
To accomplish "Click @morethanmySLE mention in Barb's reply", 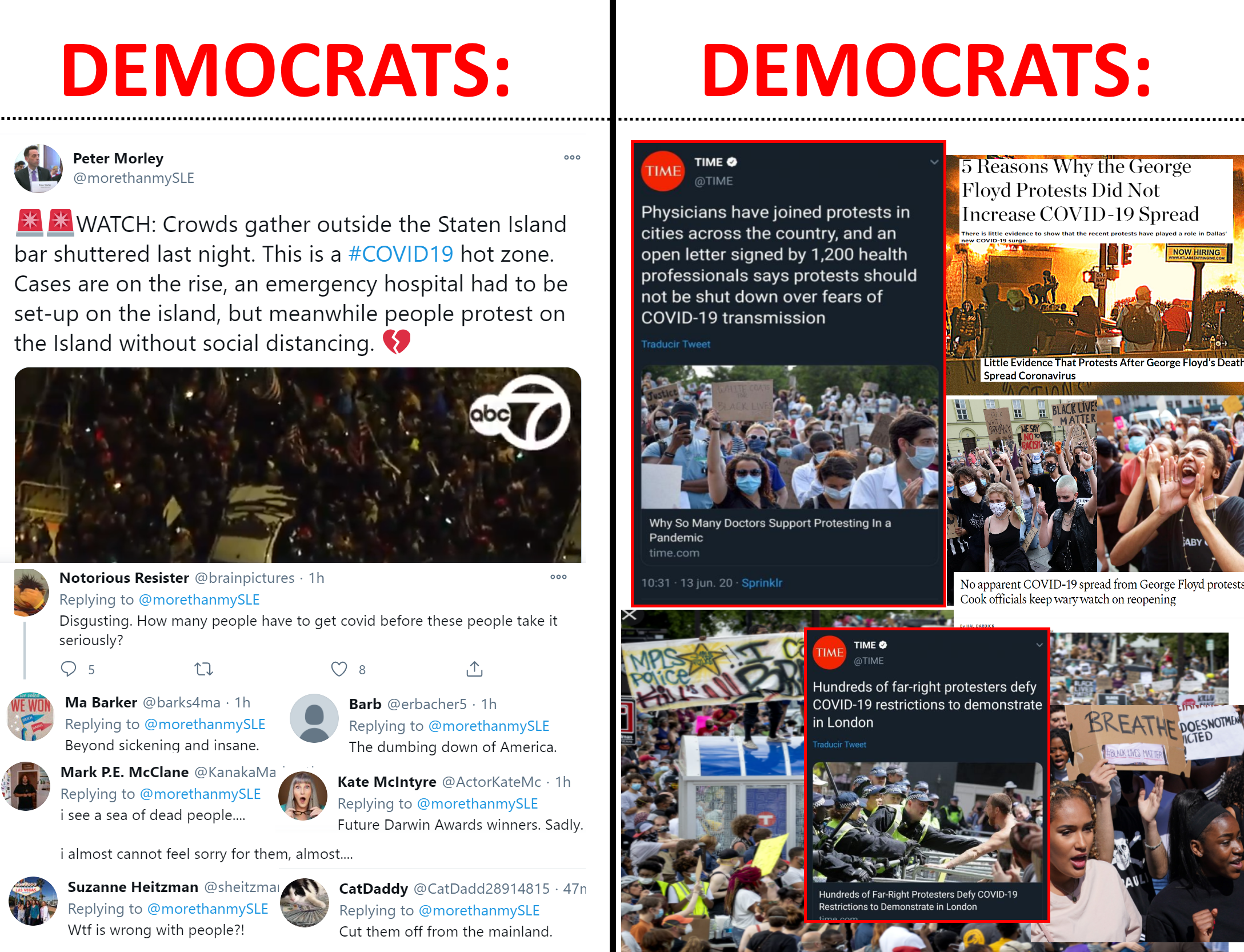I will coord(489,726).
